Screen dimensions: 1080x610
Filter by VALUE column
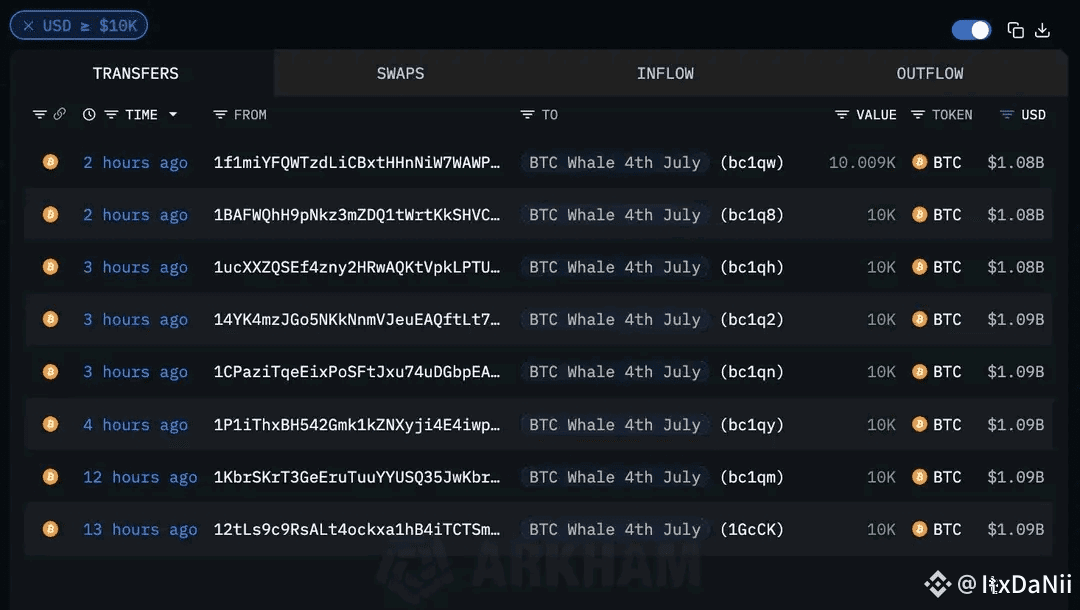pos(842,115)
